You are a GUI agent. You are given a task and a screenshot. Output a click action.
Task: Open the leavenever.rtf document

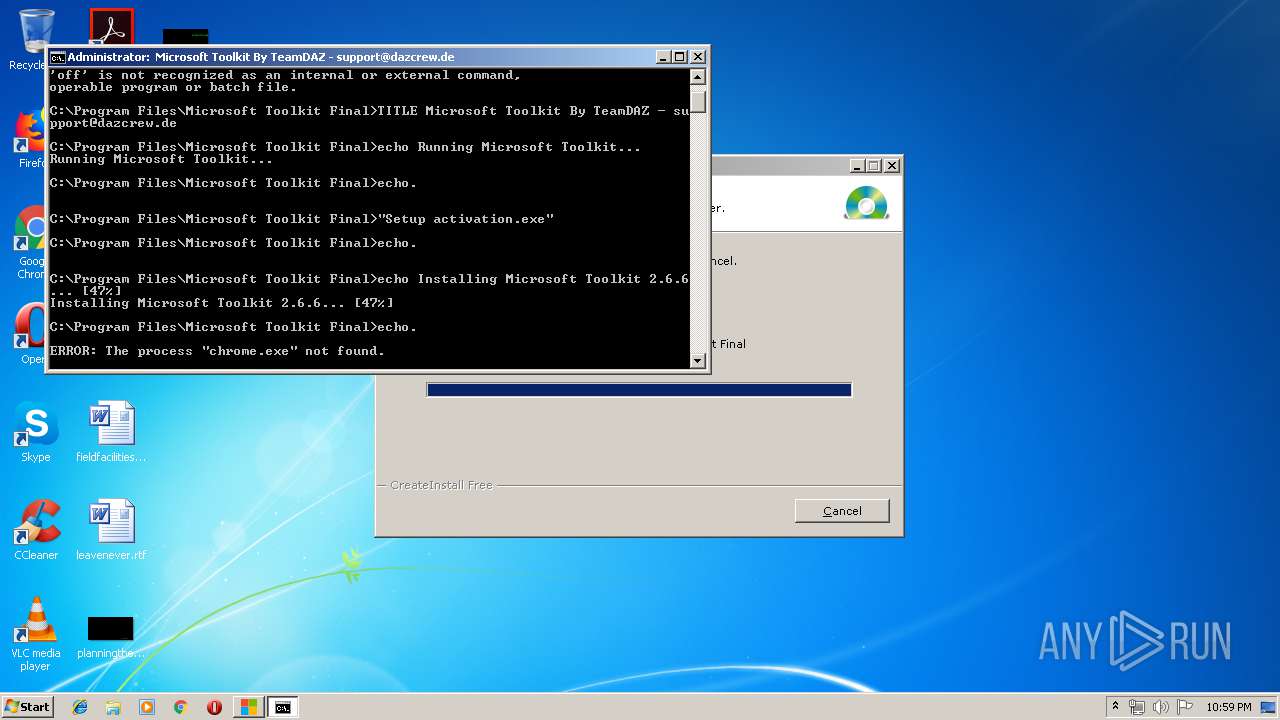pyautogui.click(x=110, y=521)
